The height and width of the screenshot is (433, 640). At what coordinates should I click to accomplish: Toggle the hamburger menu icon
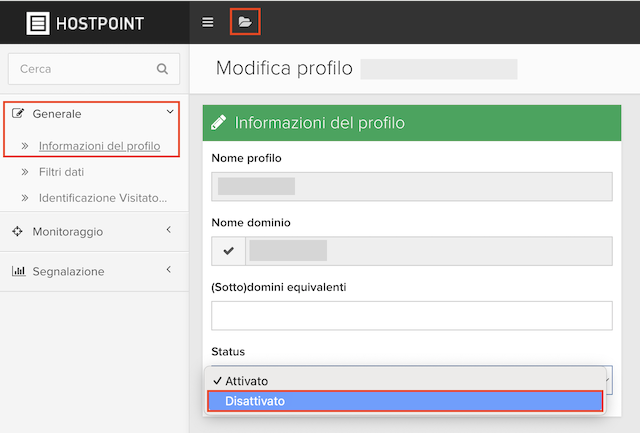(x=208, y=22)
